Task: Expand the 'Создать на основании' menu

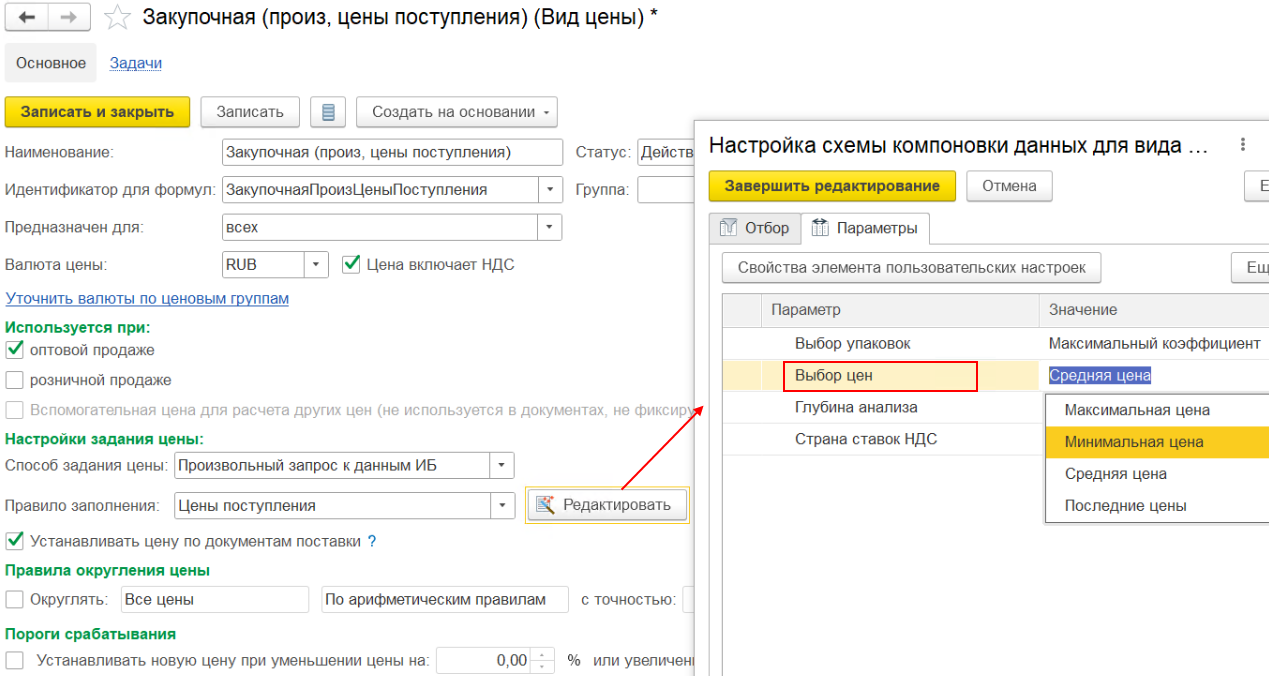Action: [456, 112]
